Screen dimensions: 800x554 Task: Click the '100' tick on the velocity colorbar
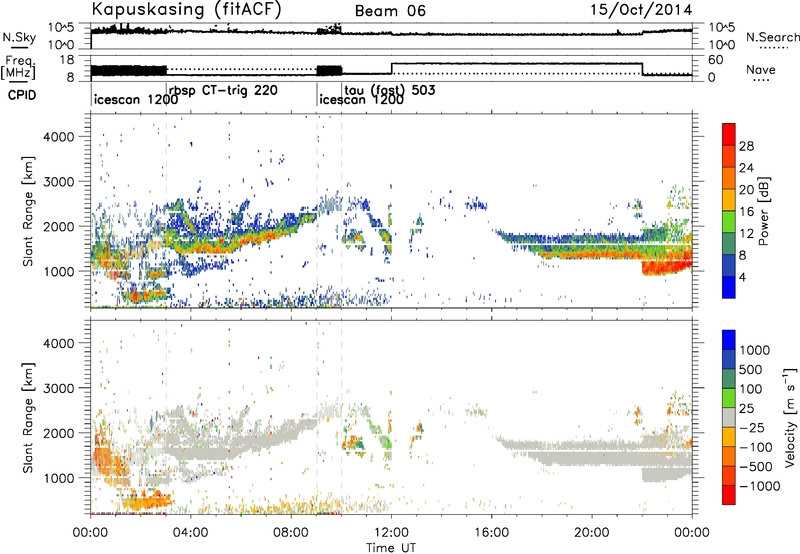[x=751, y=389]
